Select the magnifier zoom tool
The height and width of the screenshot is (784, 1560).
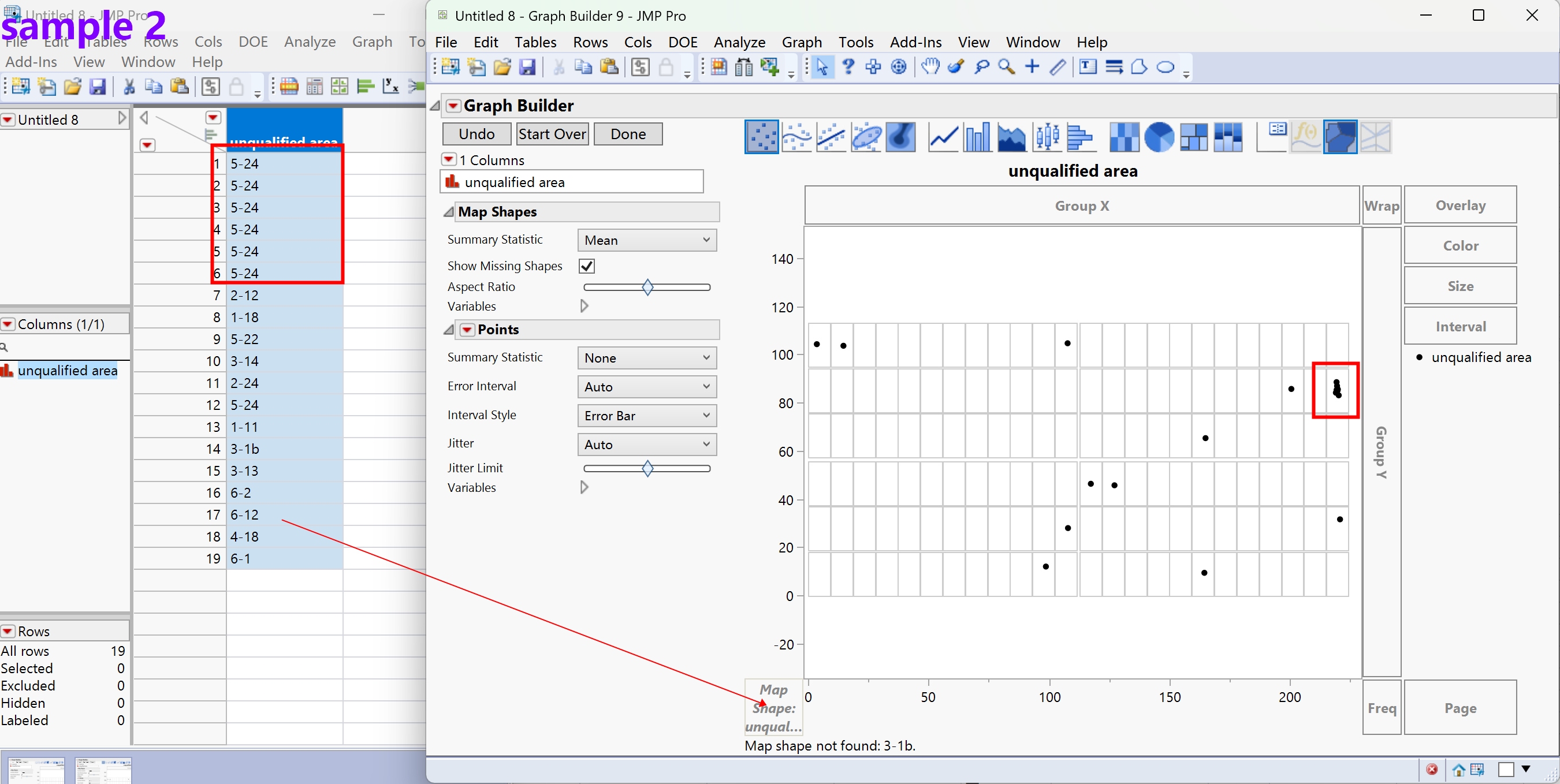coord(1007,66)
